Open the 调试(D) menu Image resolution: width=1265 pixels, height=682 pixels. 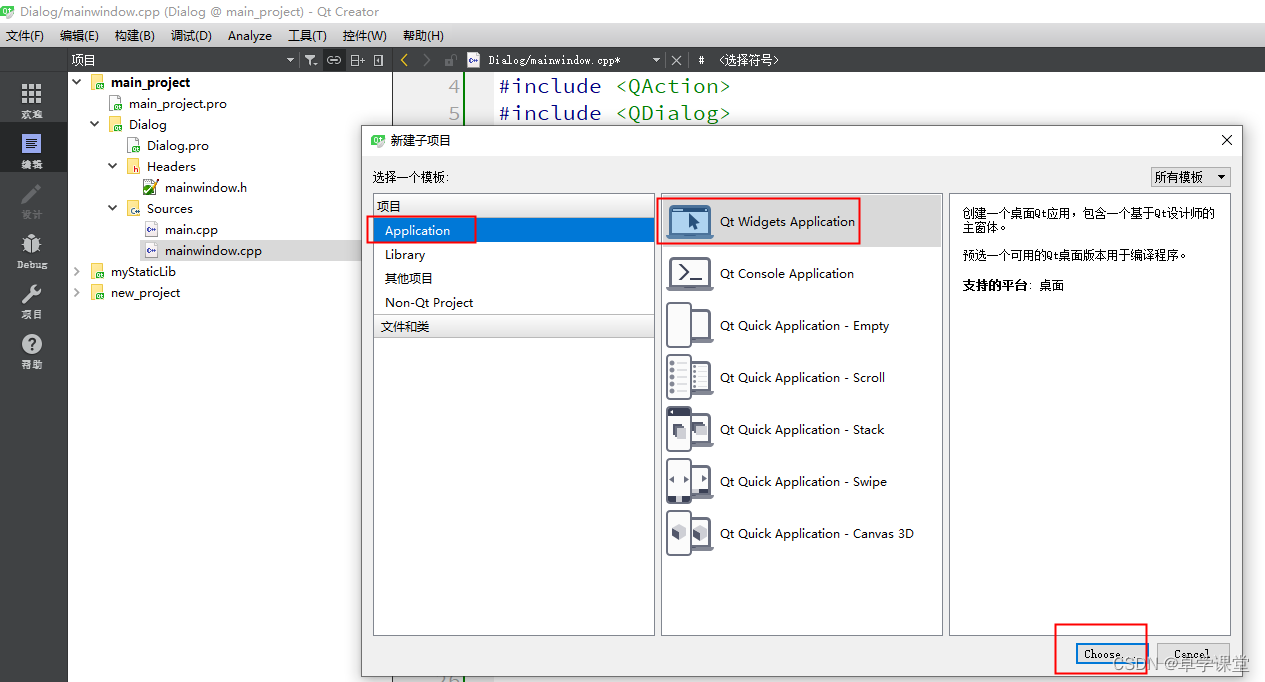tap(191, 35)
